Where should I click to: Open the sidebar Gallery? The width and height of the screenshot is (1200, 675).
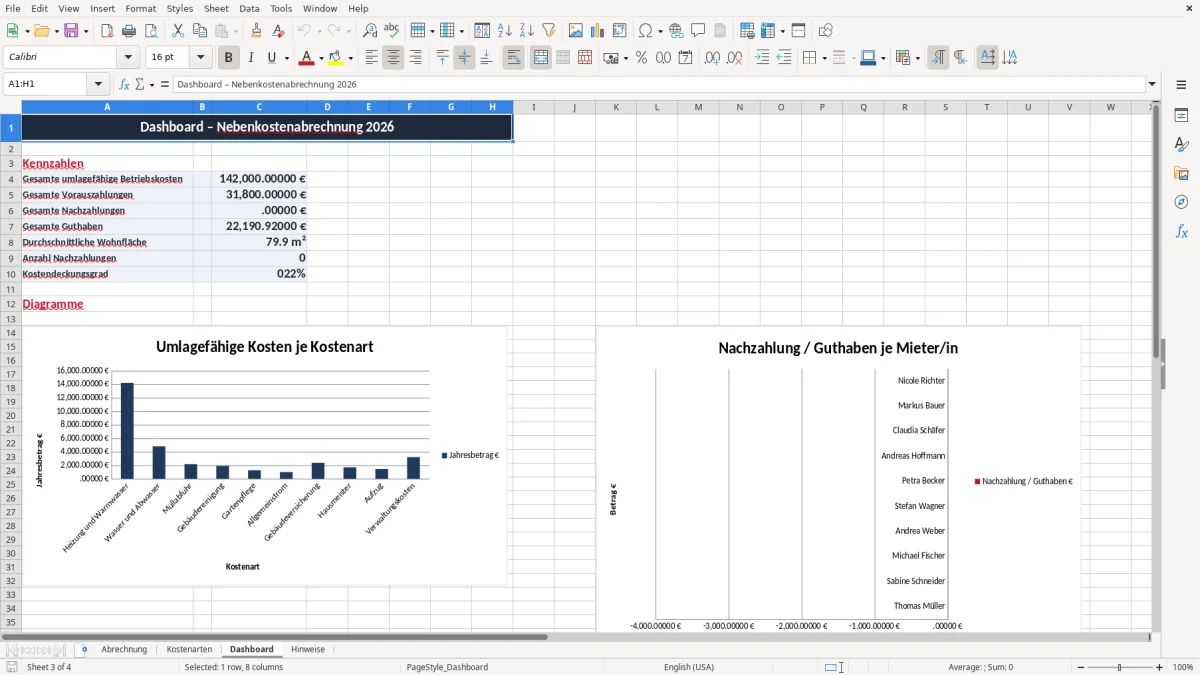(x=1181, y=173)
